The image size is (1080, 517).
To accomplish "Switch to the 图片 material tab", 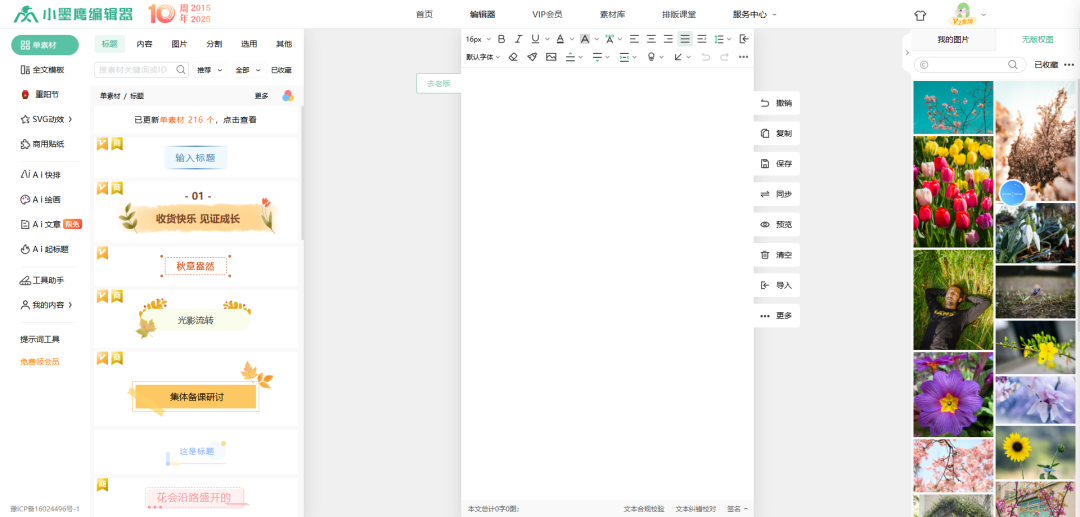I will 179,44.
